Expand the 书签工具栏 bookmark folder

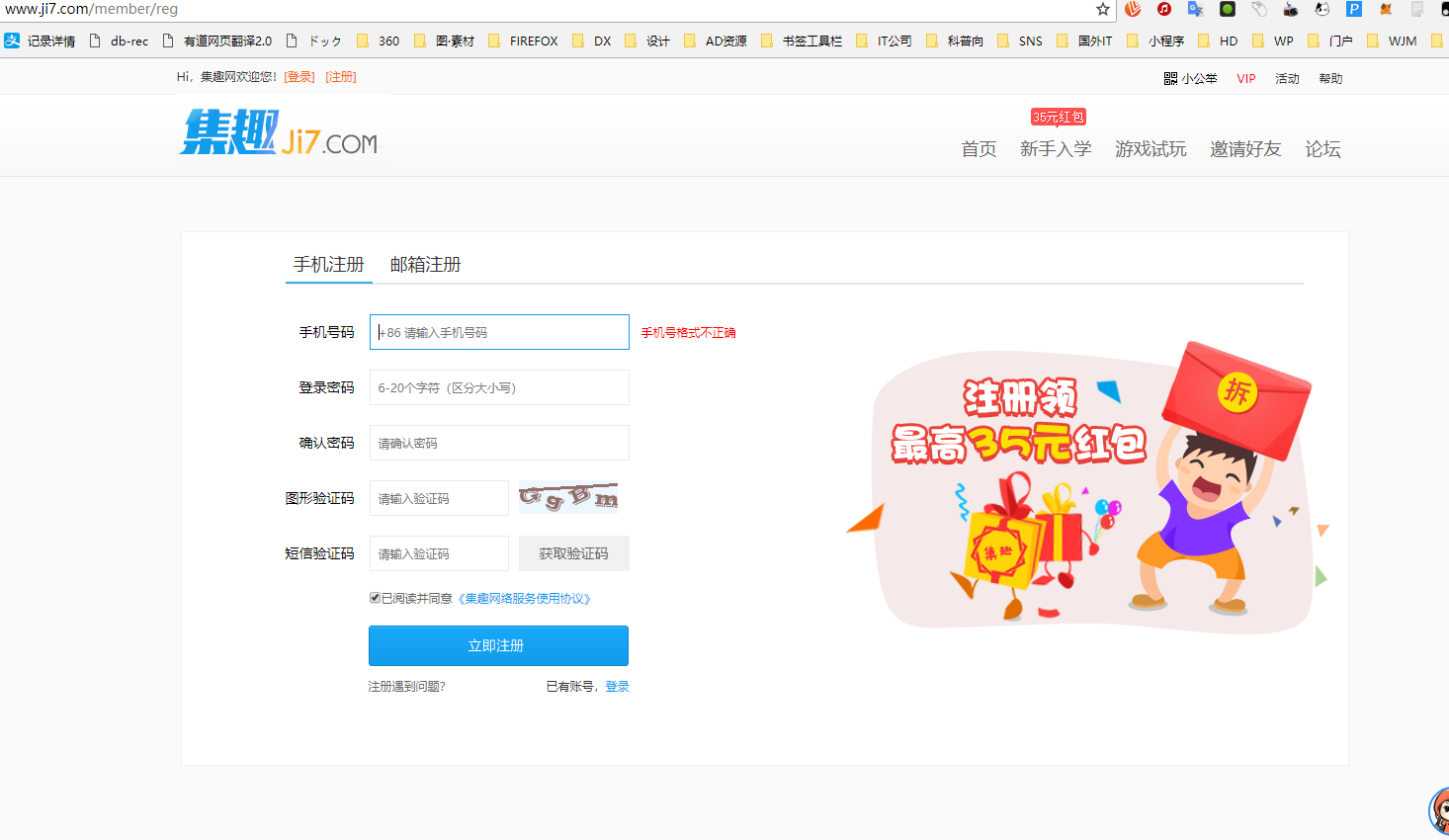[802, 41]
